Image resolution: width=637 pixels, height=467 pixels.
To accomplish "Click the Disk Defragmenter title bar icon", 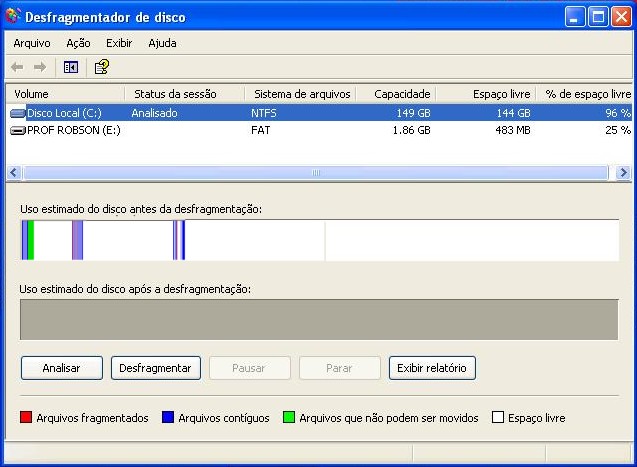I will tap(12, 17).
